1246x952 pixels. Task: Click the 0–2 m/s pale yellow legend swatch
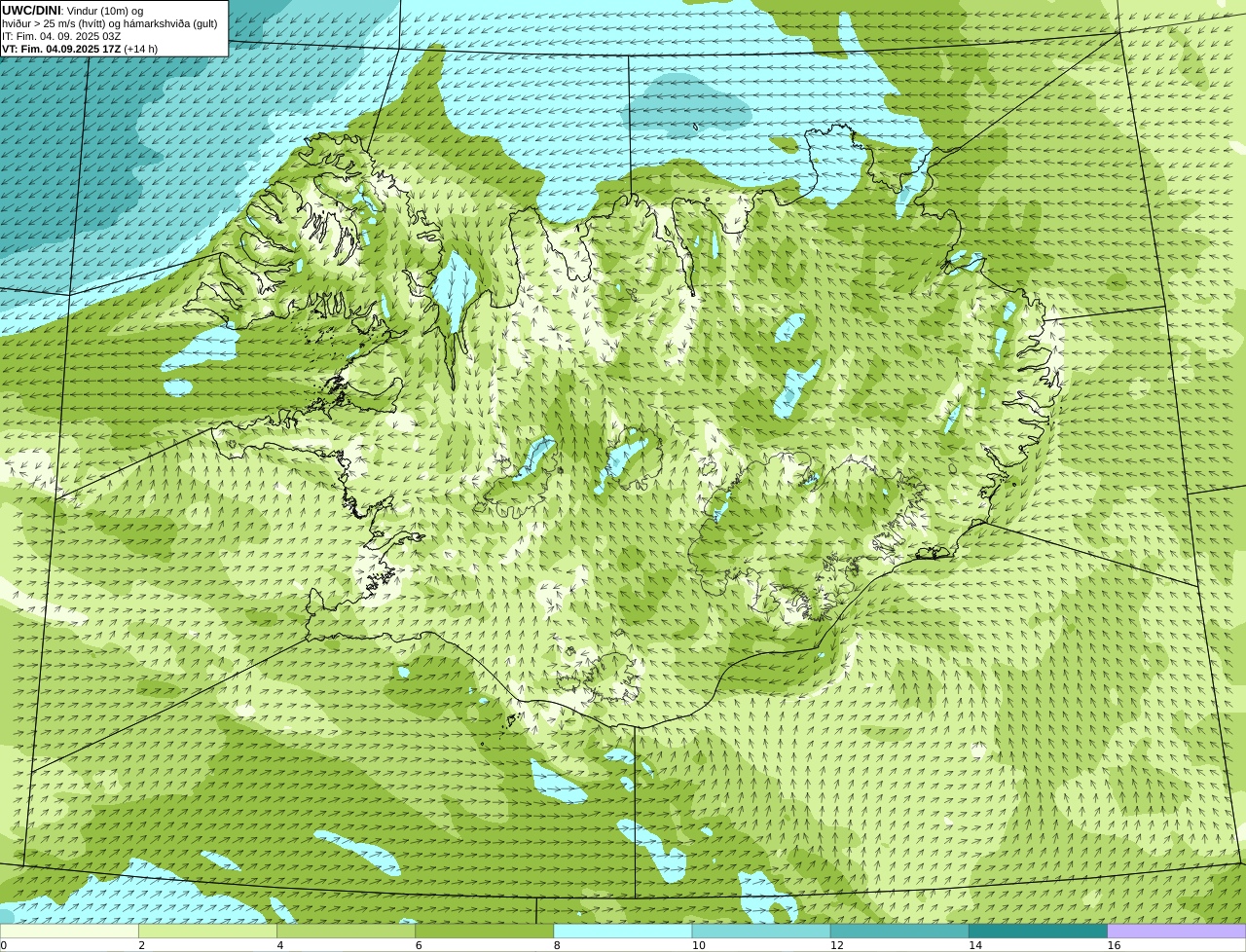(x=69, y=932)
